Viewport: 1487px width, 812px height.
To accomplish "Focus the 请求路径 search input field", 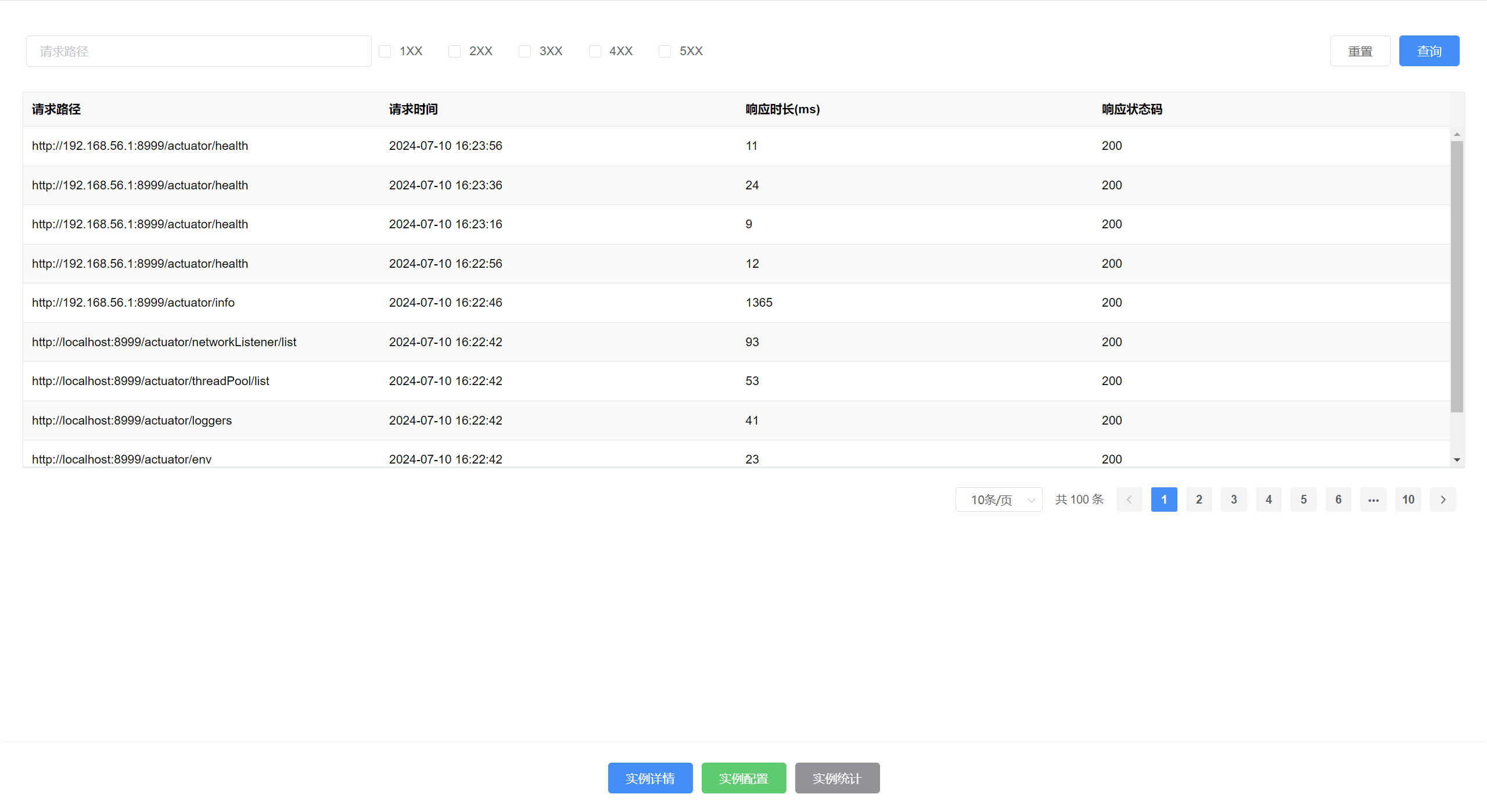I will click(199, 51).
